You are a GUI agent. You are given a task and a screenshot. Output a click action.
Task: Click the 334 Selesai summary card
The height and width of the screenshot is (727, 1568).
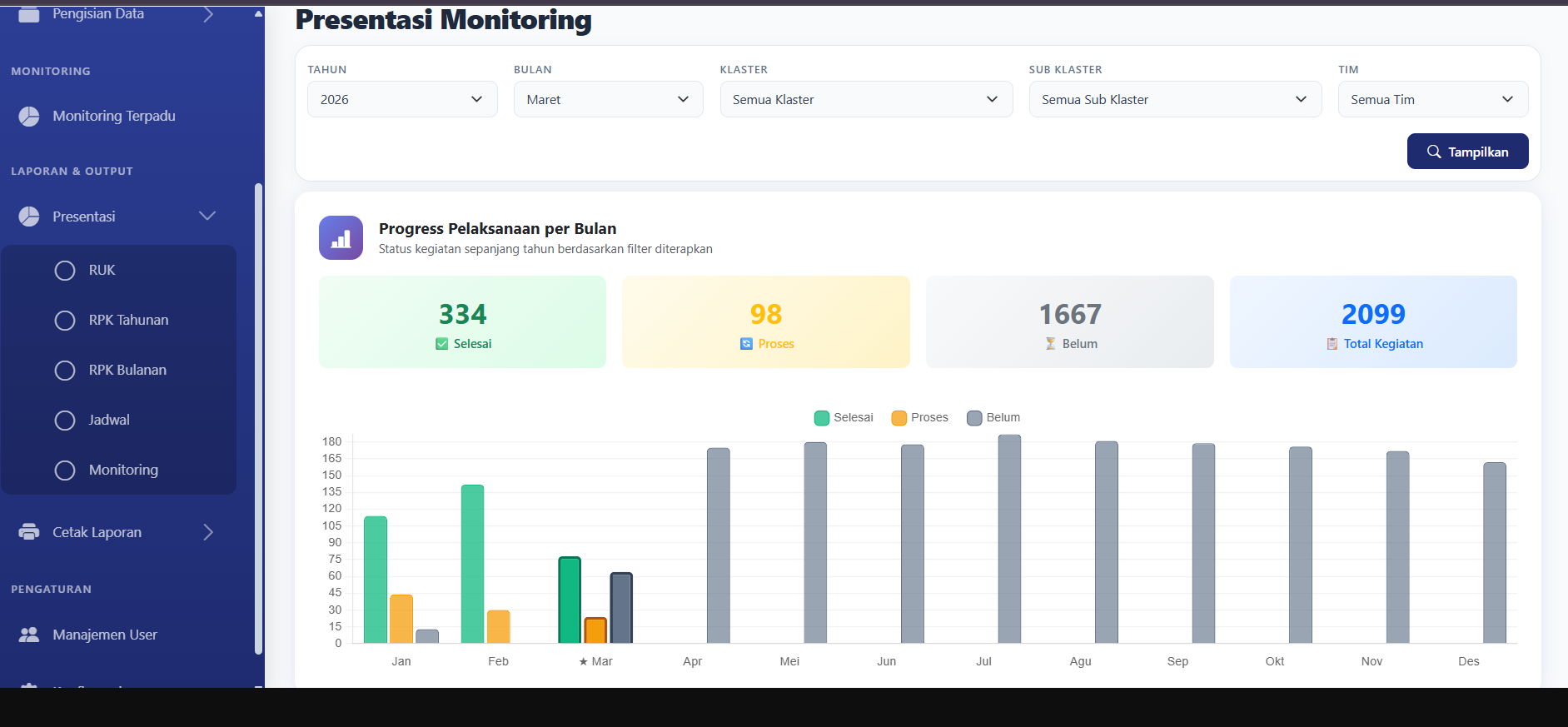(x=462, y=321)
